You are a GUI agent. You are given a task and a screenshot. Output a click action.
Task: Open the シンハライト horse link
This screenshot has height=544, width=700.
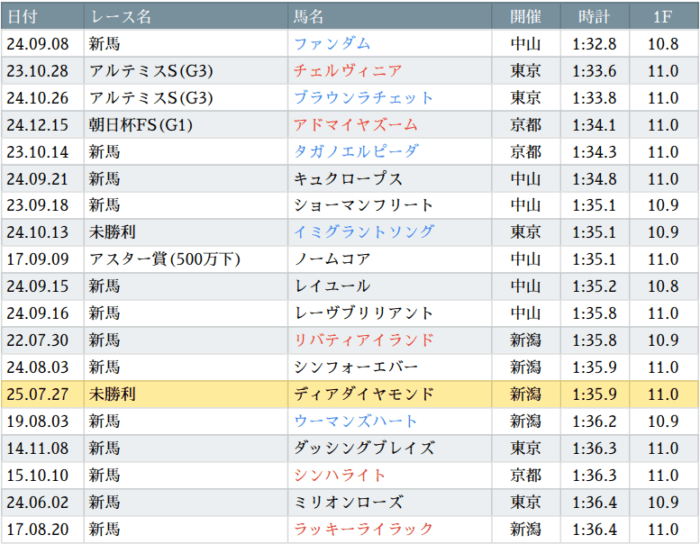tap(340, 475)
